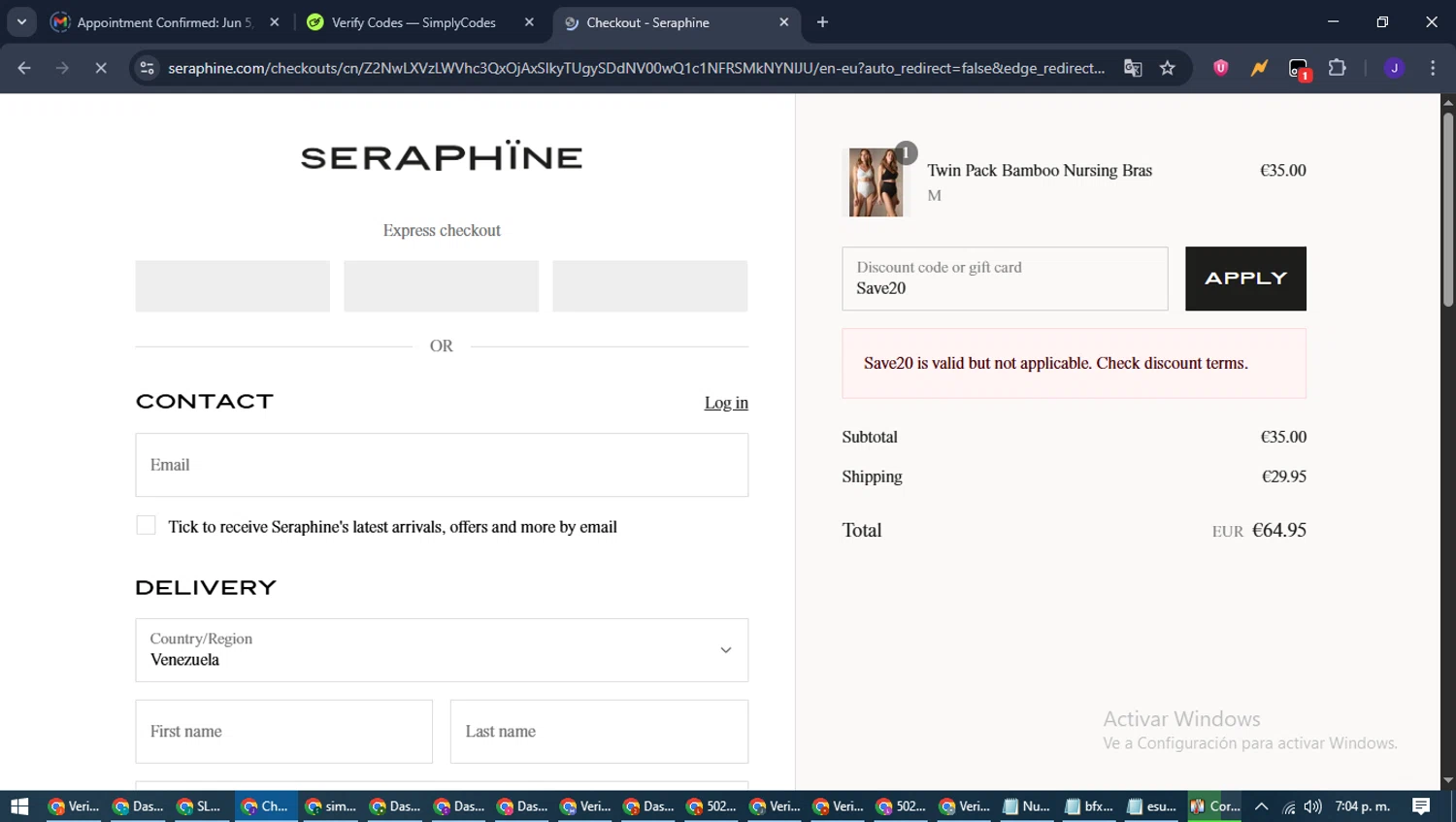Screen dimensions: 1456x822
Task: Open the 'SL...' Chrome taskbar window
Action: click(x=200, y=806)
